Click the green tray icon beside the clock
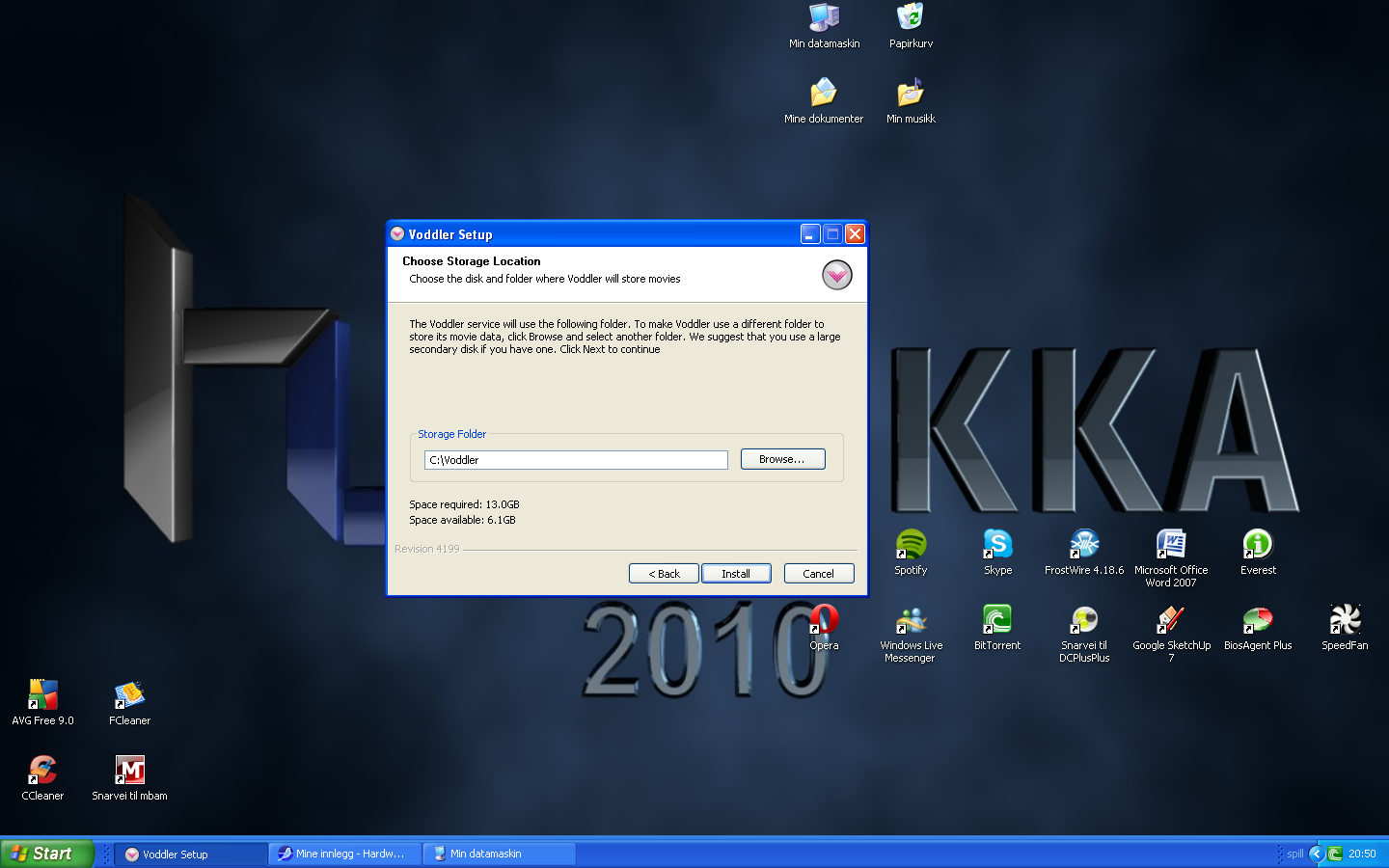The height and width of the screenshot is (868, 1389). 1335,854
